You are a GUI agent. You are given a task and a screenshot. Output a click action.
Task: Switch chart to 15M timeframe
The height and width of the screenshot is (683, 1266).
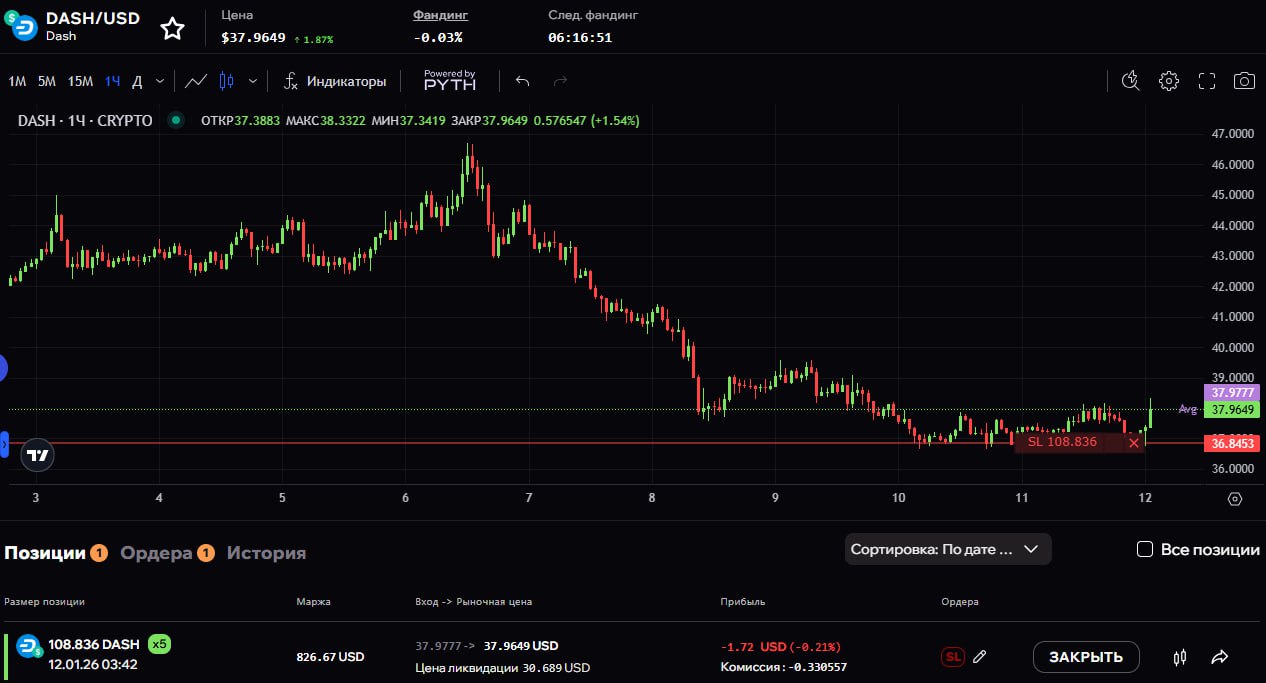pyautogui.click(x=80, y=81)
